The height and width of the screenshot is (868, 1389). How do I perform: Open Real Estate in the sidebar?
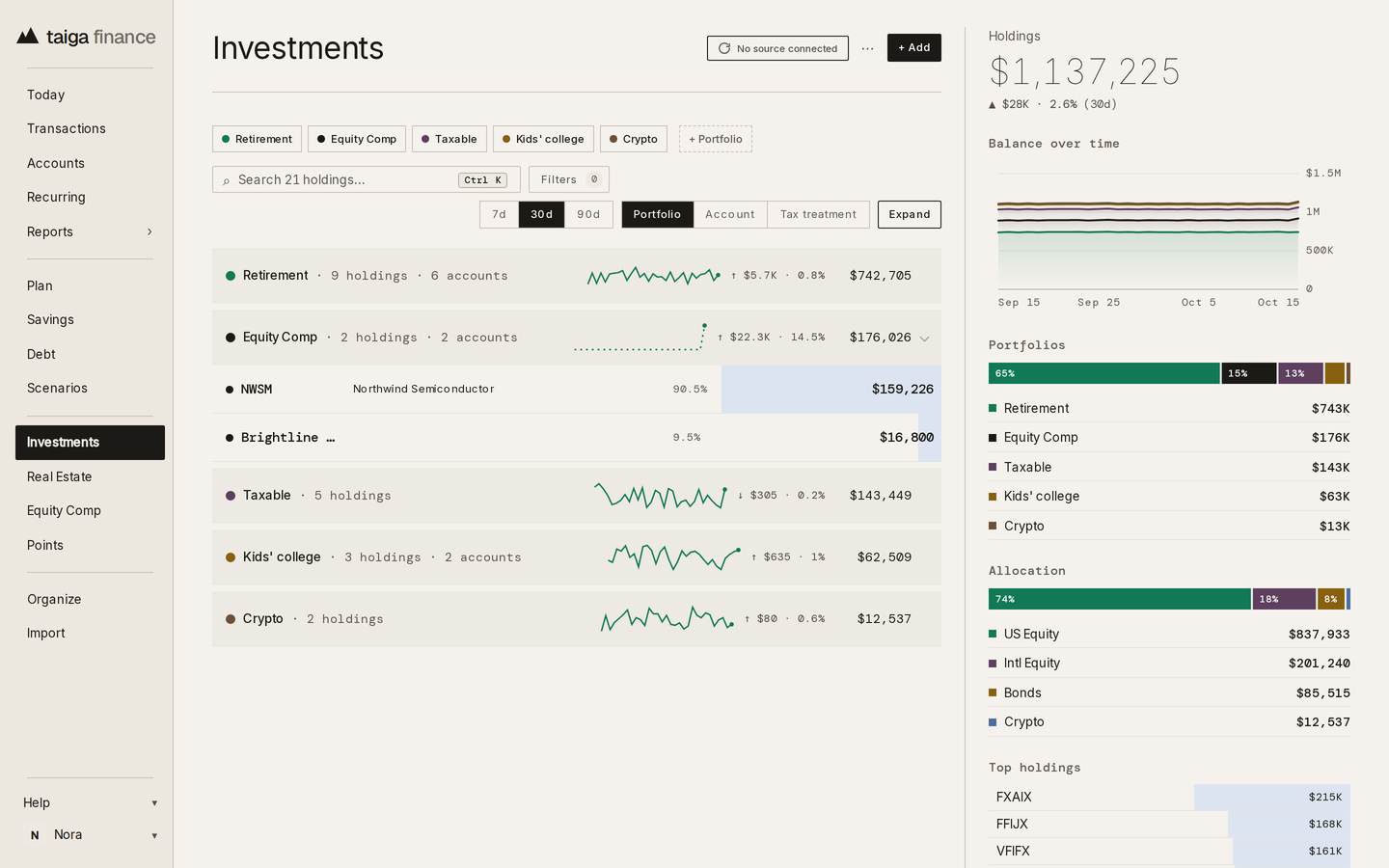tap(60, 476)
